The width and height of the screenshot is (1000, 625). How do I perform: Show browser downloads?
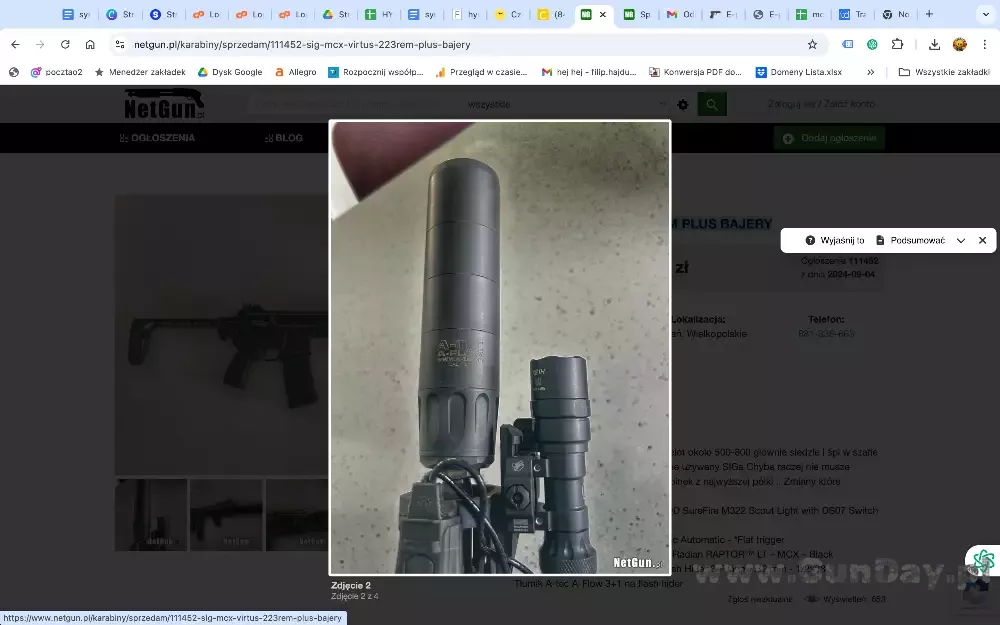tap(934, 45)
